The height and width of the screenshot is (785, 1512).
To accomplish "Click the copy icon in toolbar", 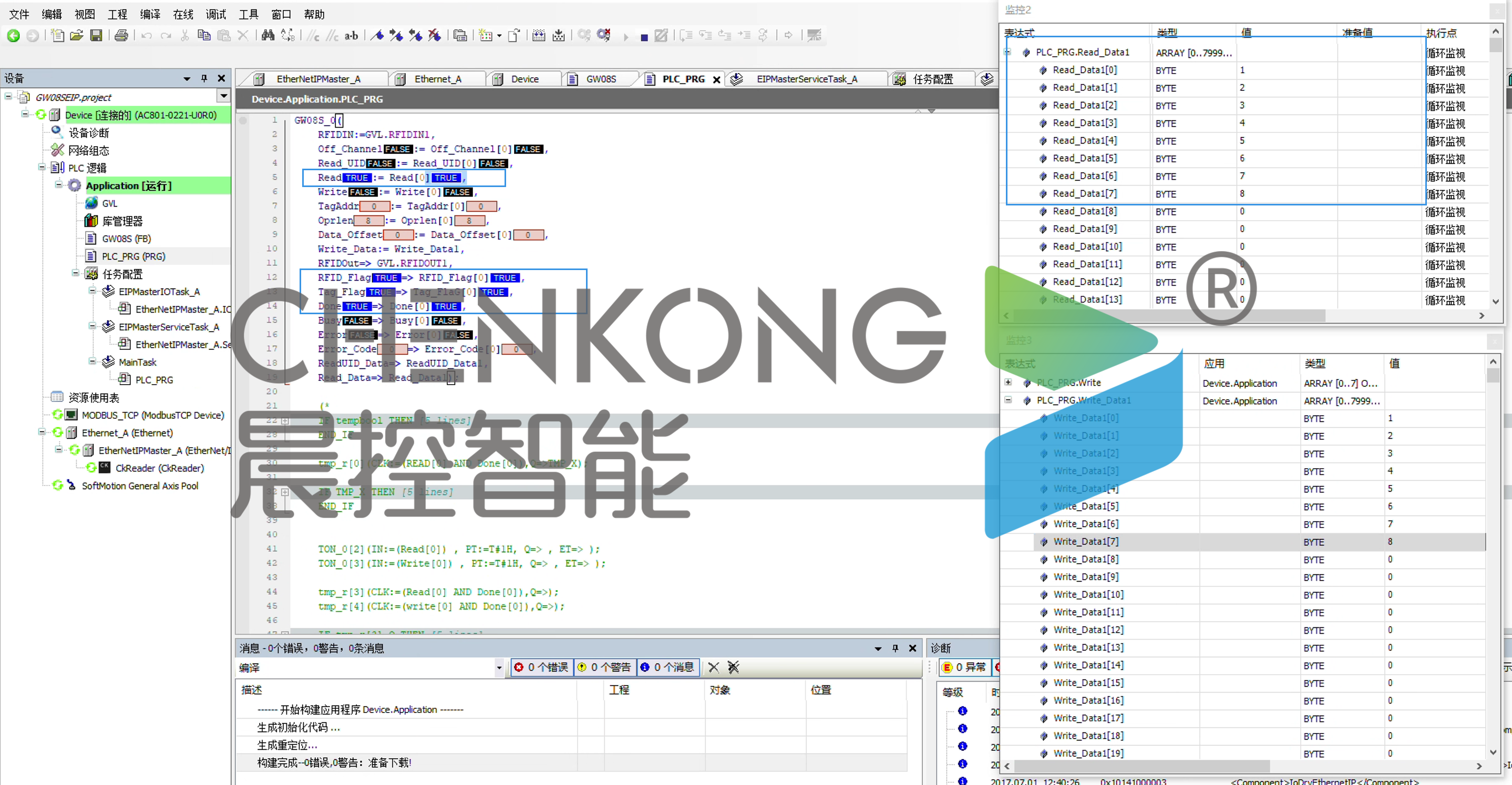I will tap(204, 36).
